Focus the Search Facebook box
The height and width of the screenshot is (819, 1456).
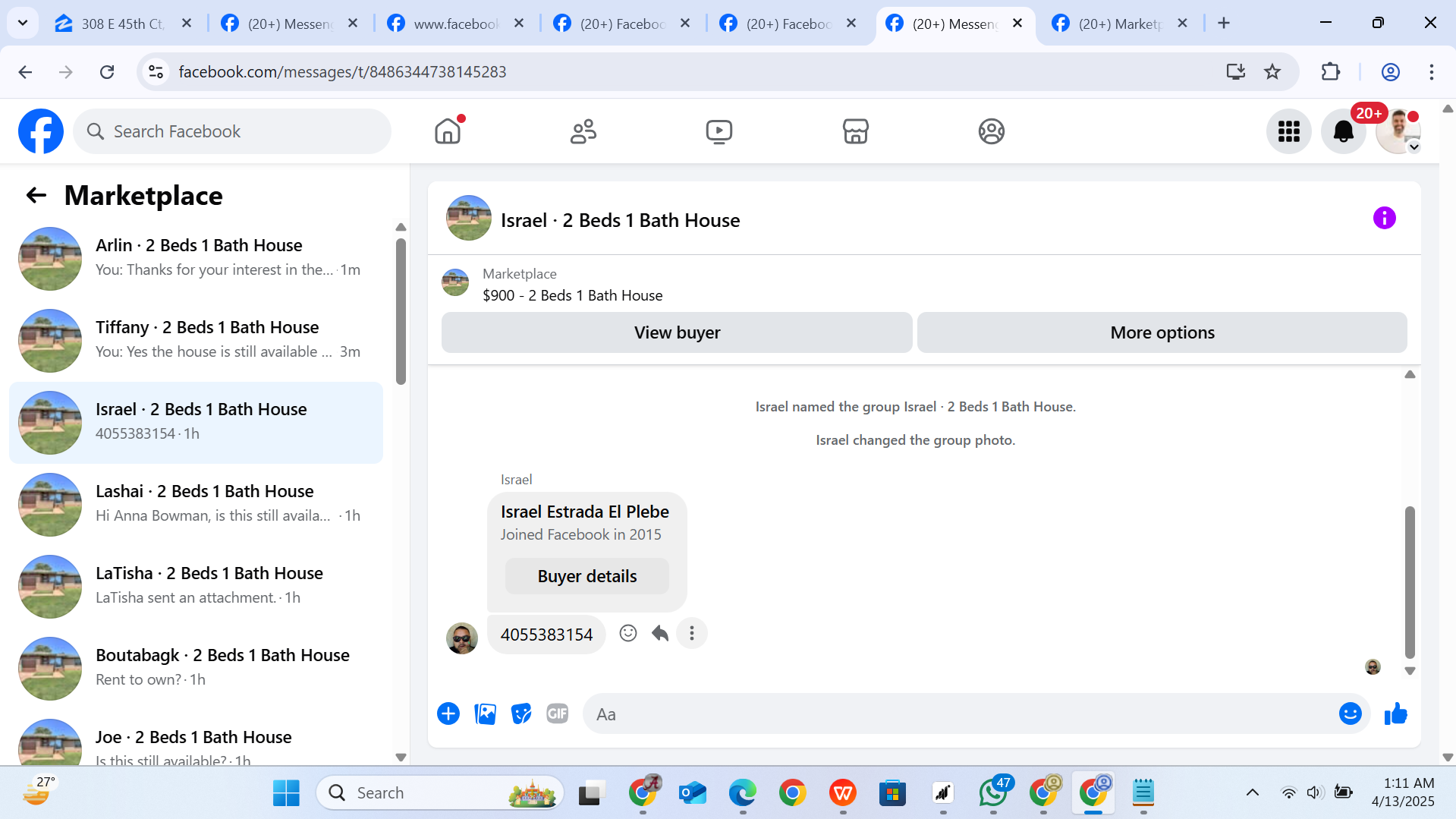[x=232, y=131]
